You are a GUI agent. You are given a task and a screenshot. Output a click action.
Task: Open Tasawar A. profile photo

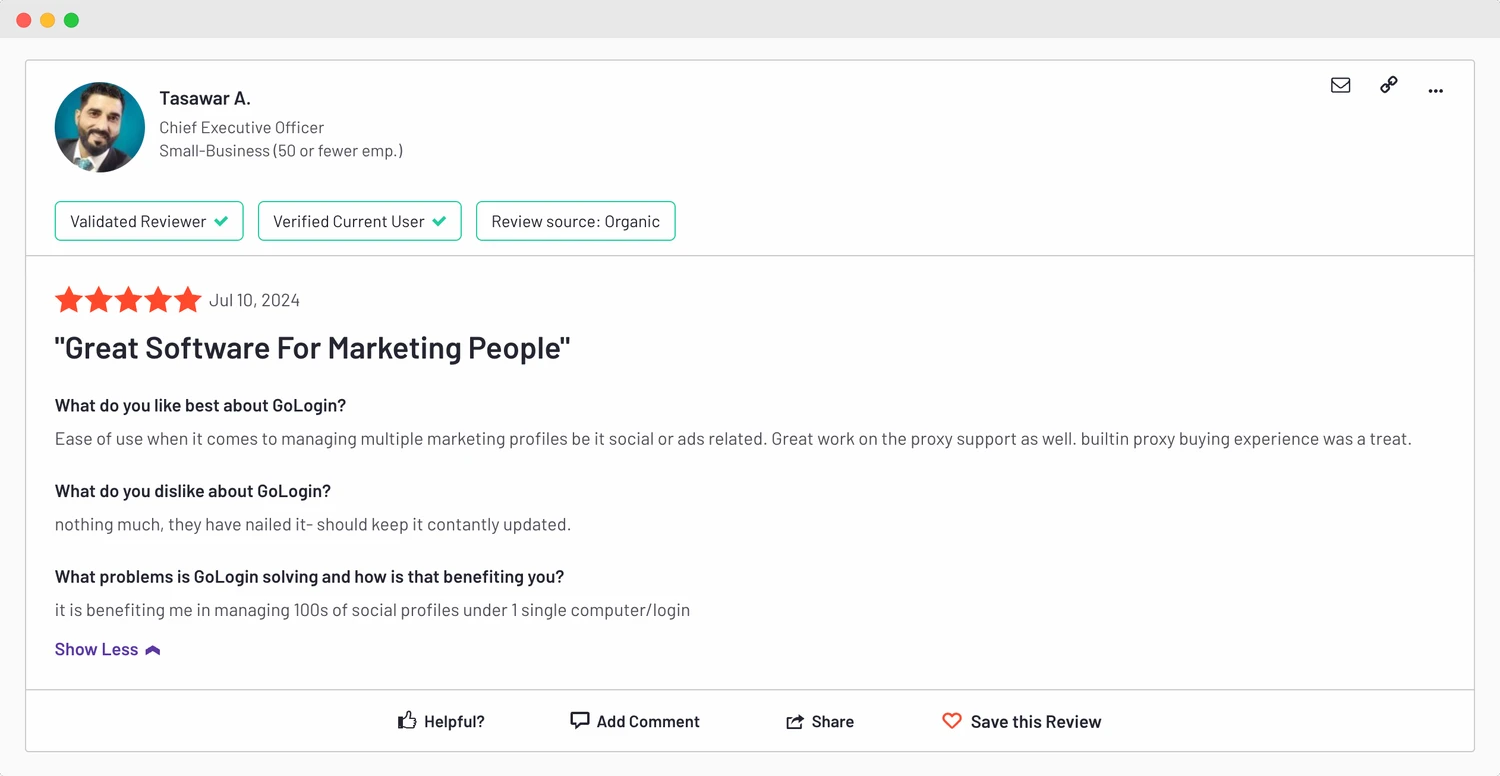click(x=100, y=127)
